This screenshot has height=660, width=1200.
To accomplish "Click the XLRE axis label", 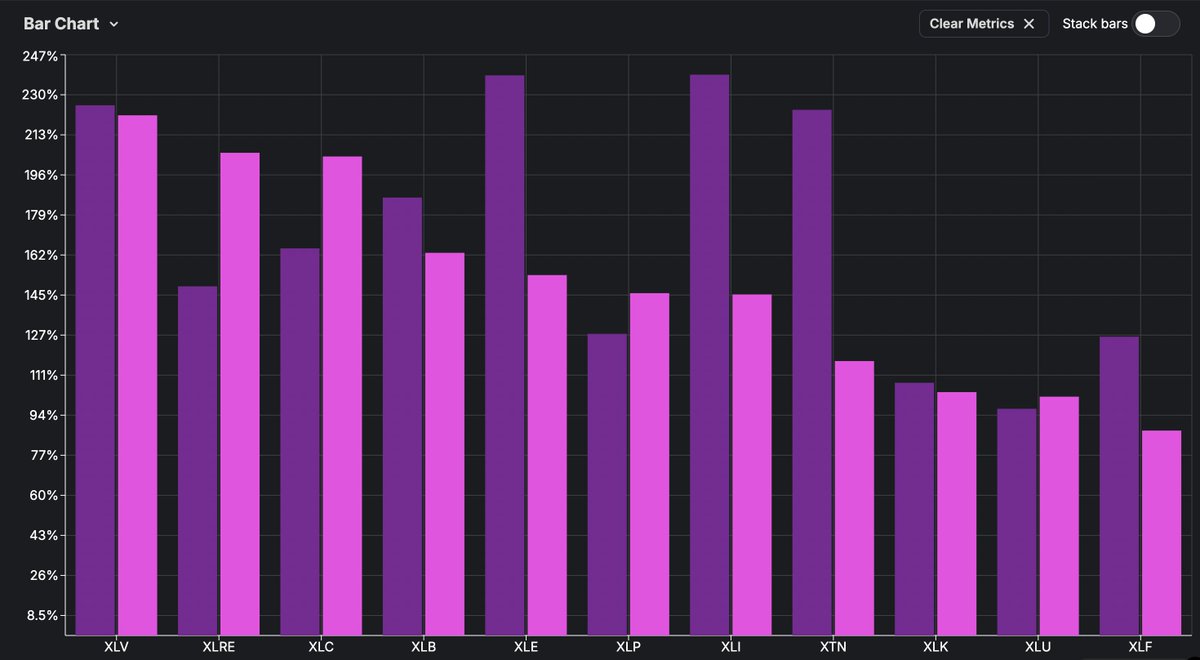I will pyautogui.click(x=218, y=647).
